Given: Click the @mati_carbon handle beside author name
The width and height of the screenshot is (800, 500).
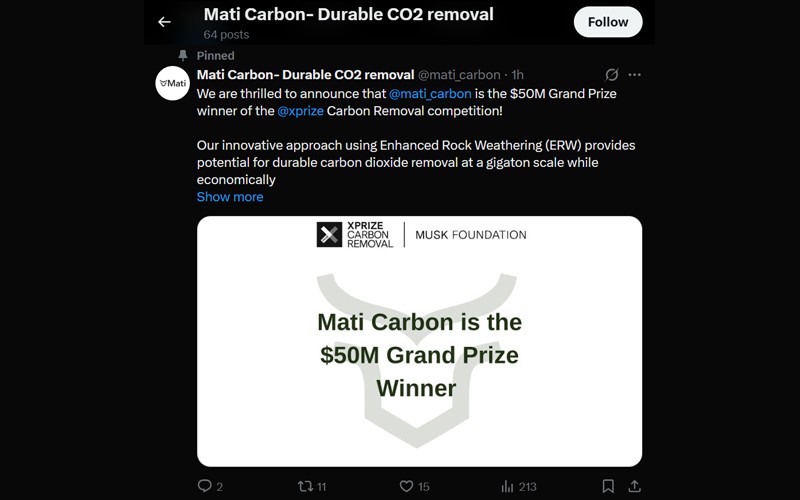Looking at the screenshot, I should 458,75.
